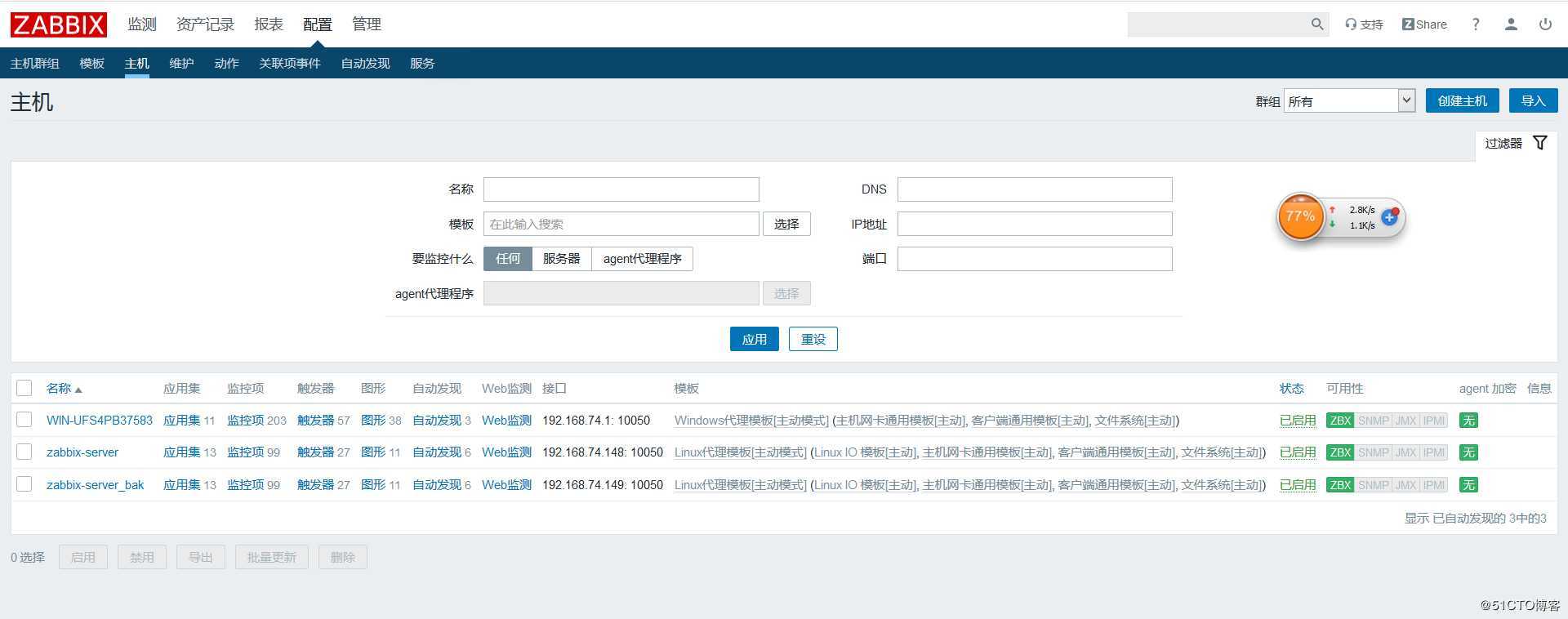Switch to 自动发现 tab
This screenshot has width=1568, height=619.
click(x=365, y=63)
